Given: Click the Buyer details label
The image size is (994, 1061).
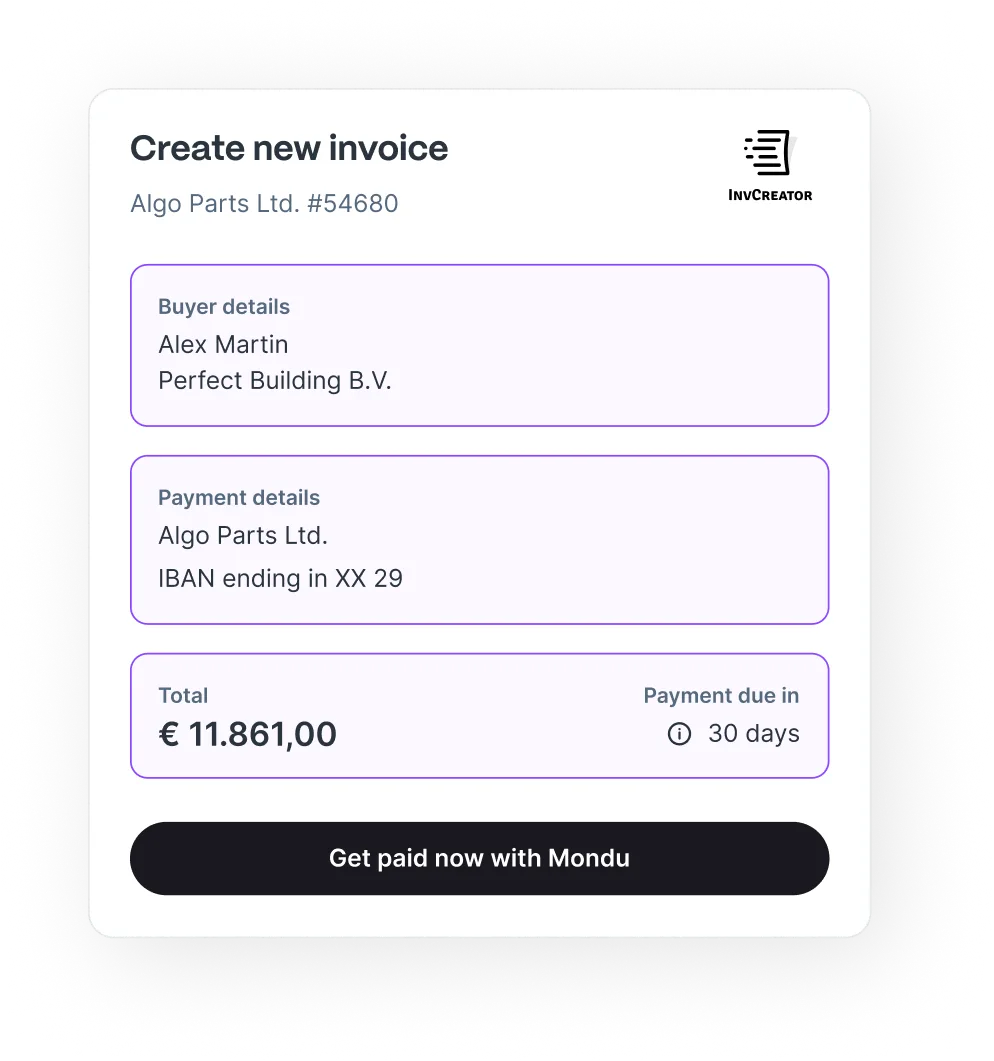Looking at the screenshot, I should tap(224, 307).
